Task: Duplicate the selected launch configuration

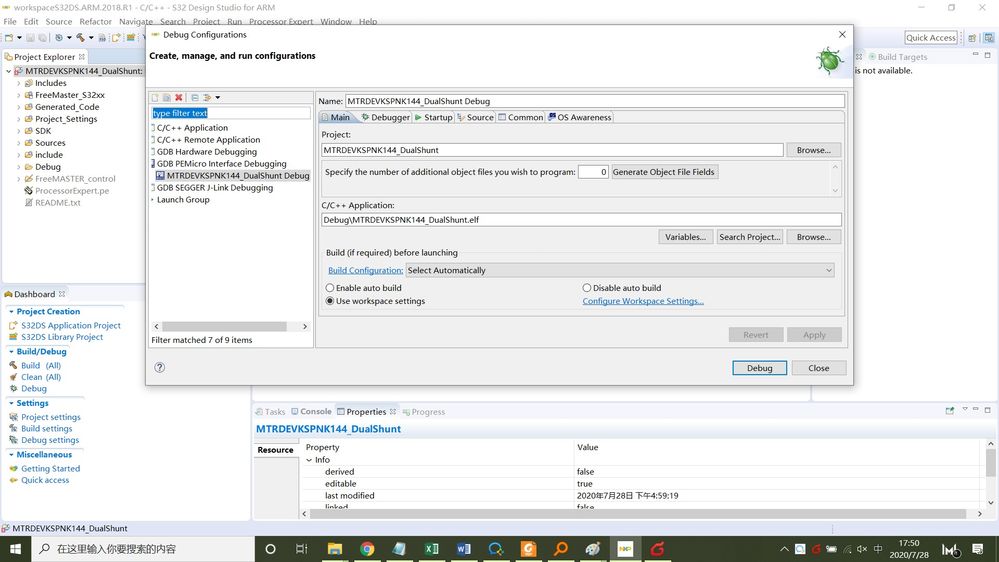Action: coord(166,97)
